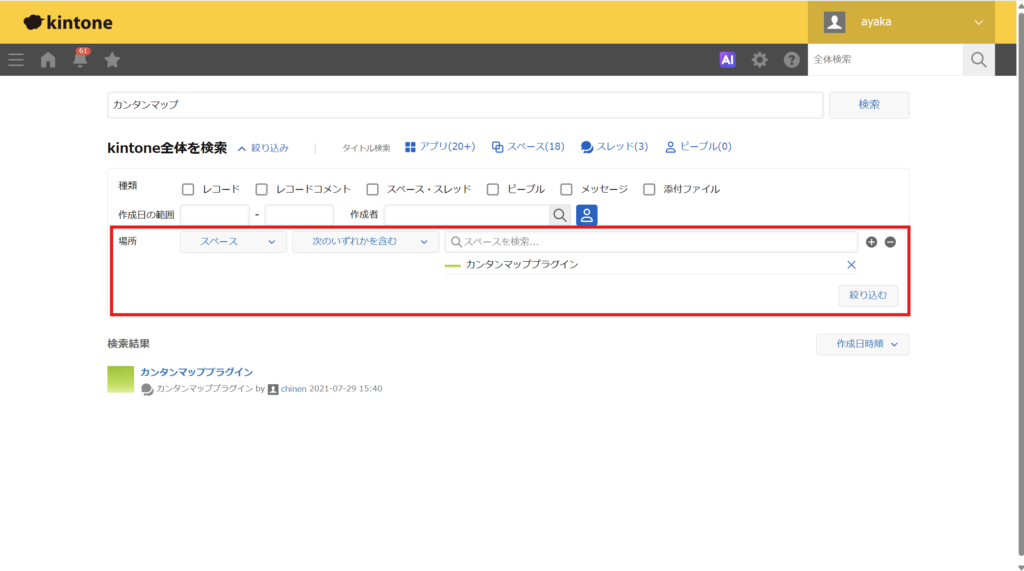Screen dimensions: 1024x571
Task: Open the favorites star icon
Action: click(112, 60)
